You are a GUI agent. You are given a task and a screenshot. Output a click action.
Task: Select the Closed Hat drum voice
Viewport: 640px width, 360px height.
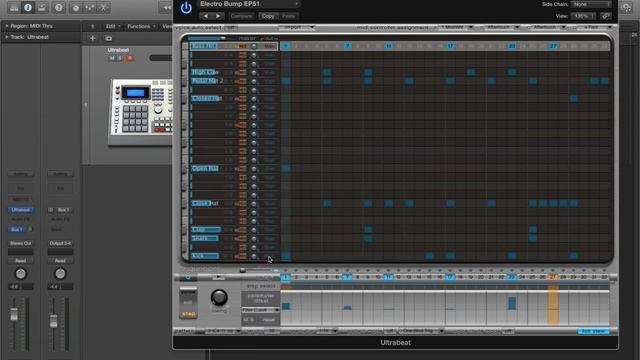click(x=206, y=98)
